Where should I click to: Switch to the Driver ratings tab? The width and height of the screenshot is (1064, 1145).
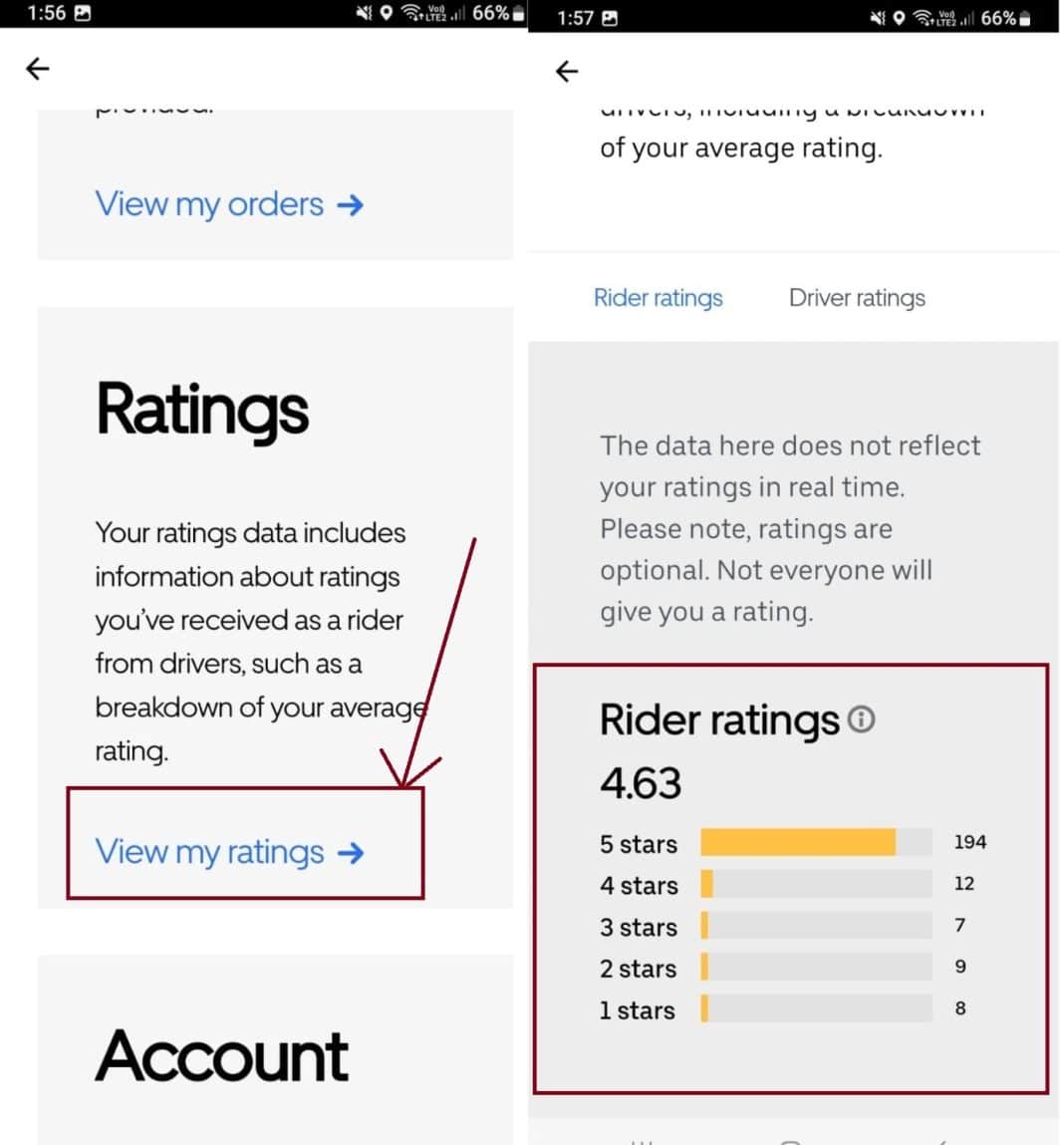click(857, 298)
